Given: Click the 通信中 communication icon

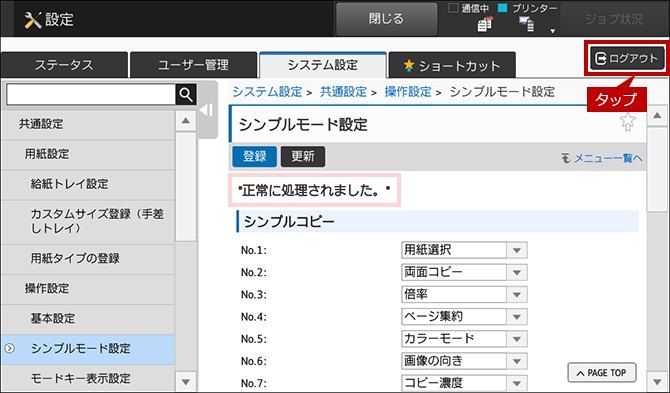Looking at the screenshot, I should point(485,25).
